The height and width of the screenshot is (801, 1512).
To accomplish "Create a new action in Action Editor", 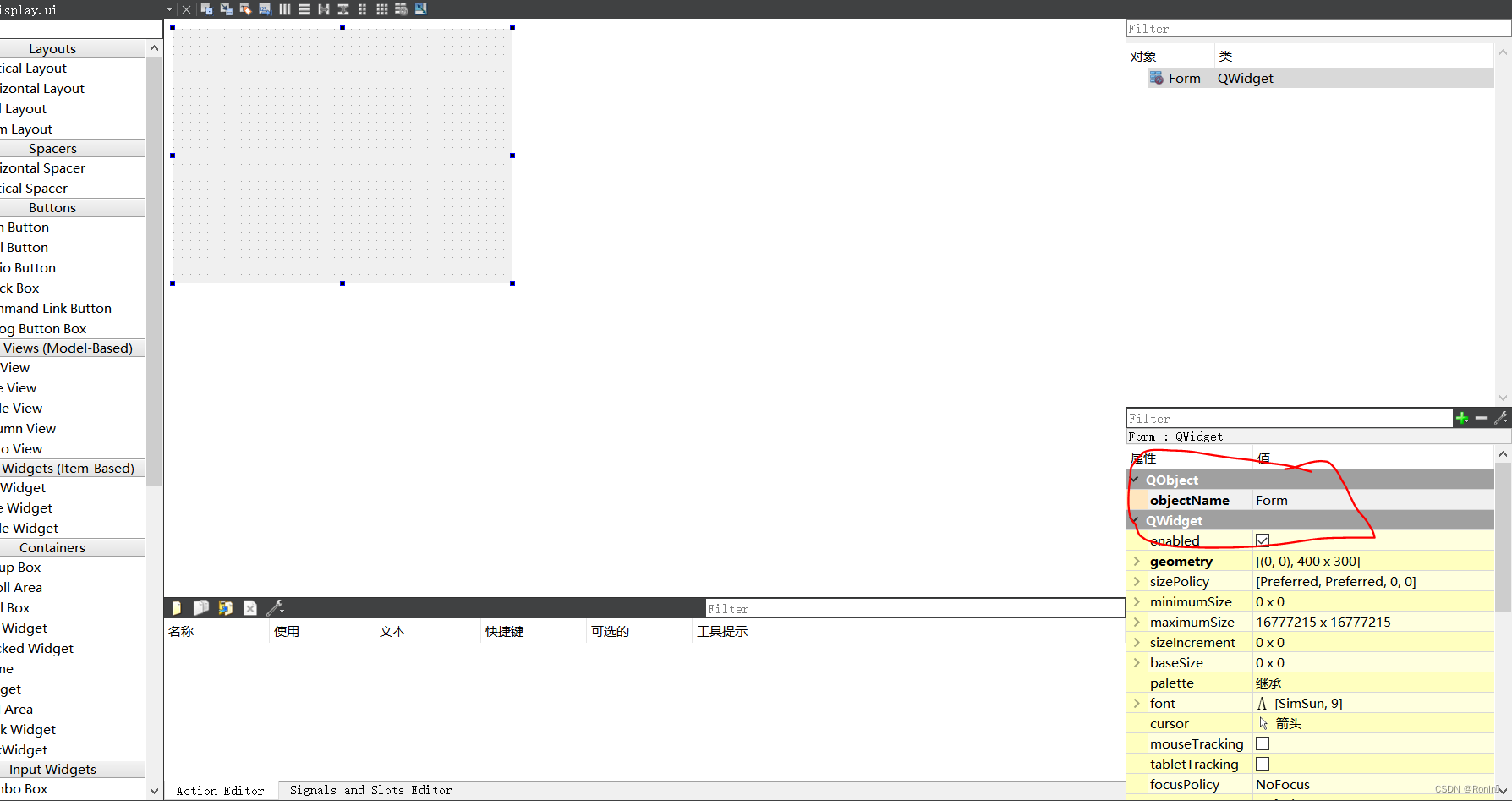I will click(176, 607).
